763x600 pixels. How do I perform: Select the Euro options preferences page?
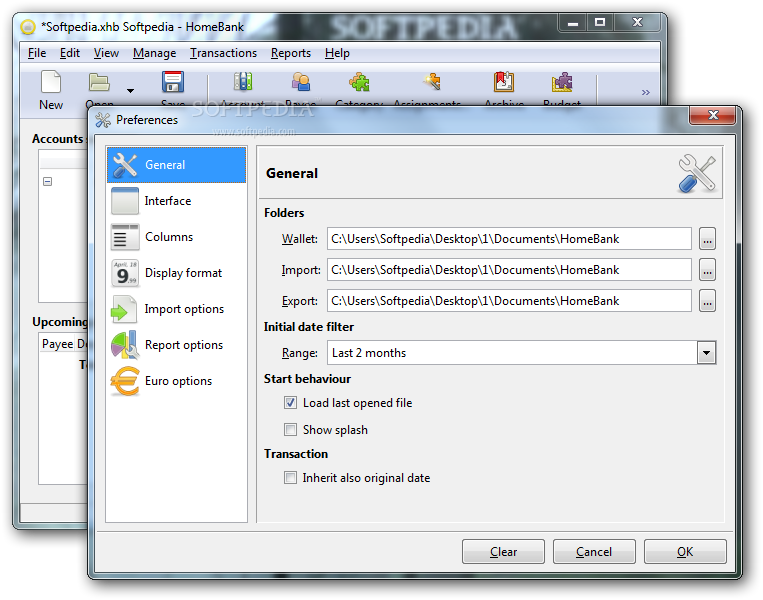tap(176, 381)
